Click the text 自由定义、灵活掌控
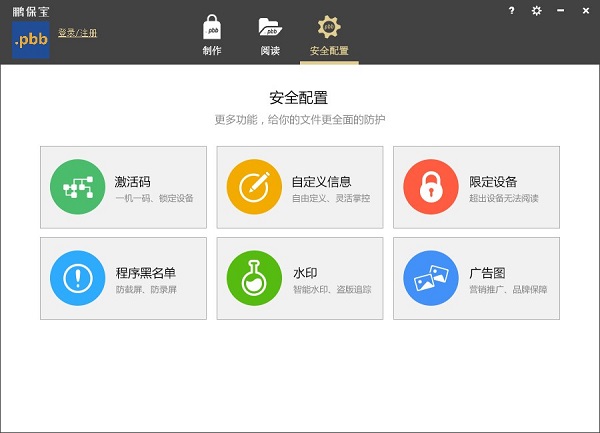Image resolution: width=600 pixels, height=433 pixels. click(x=331, y=198)
